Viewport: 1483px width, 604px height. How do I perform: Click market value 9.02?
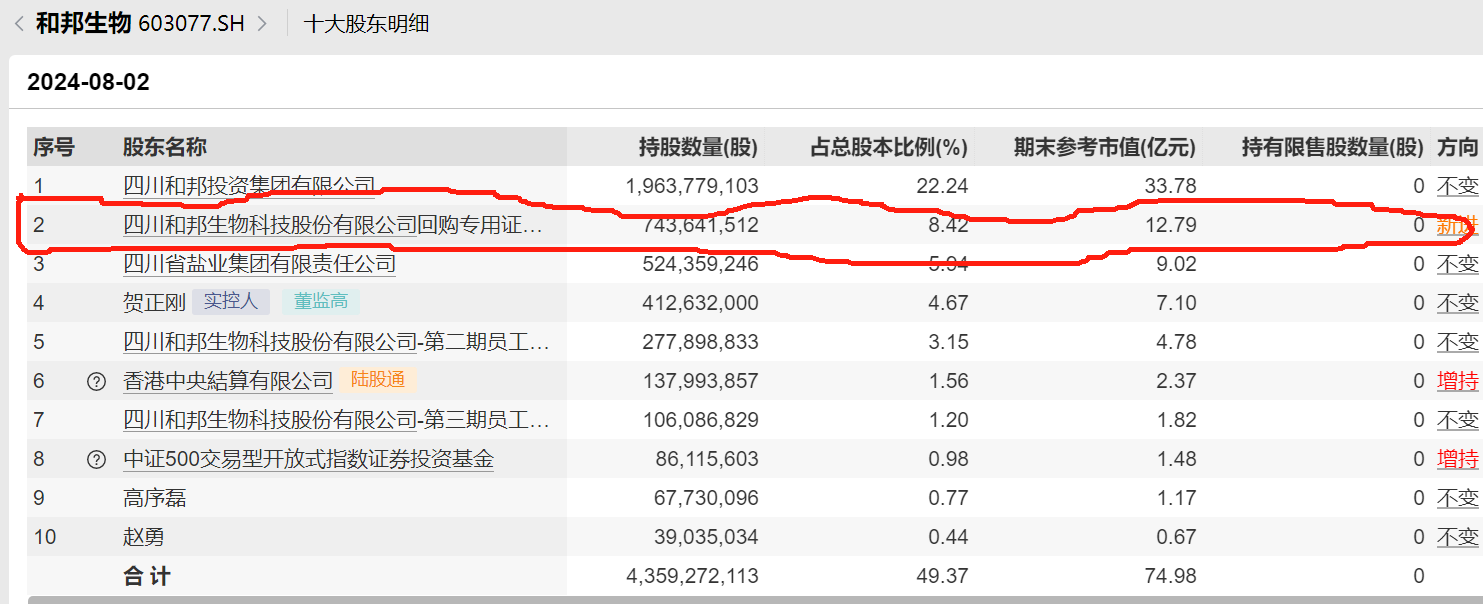tap(1177, 264)
